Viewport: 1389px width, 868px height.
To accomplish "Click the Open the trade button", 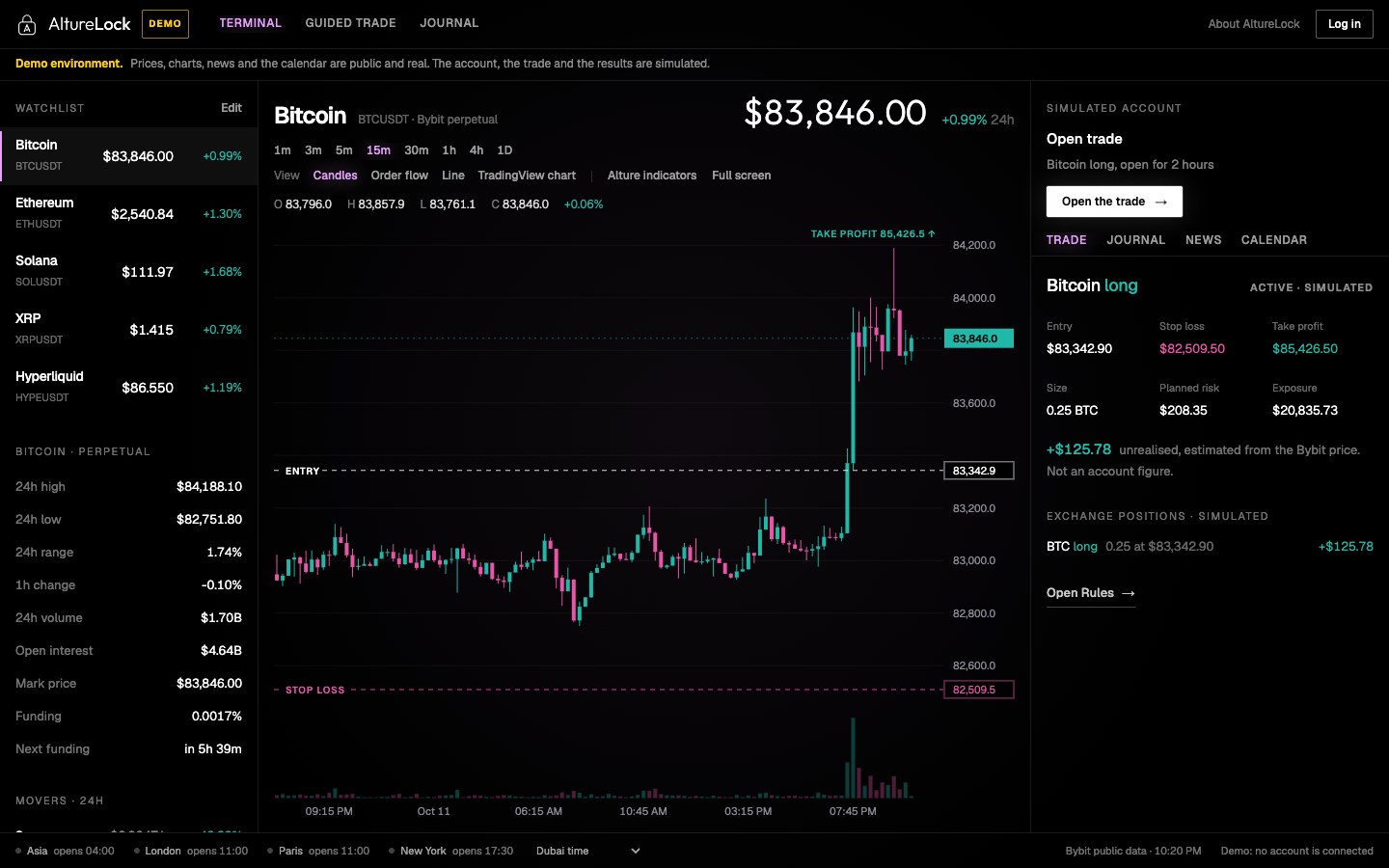I will (x=1114, y=202).
